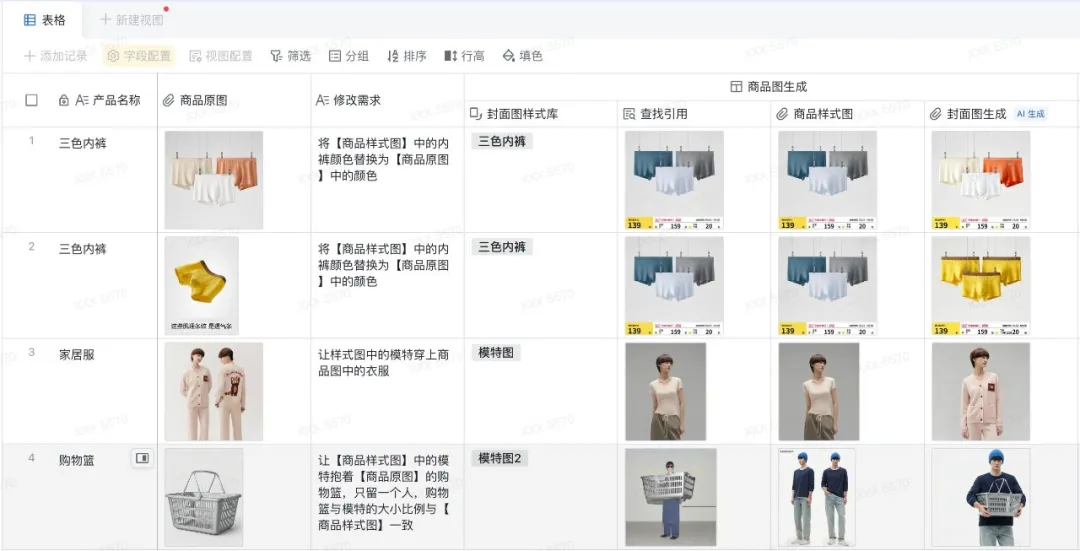Click 添加记录 to add a record

pyautogui.click(x=56, y=56)
